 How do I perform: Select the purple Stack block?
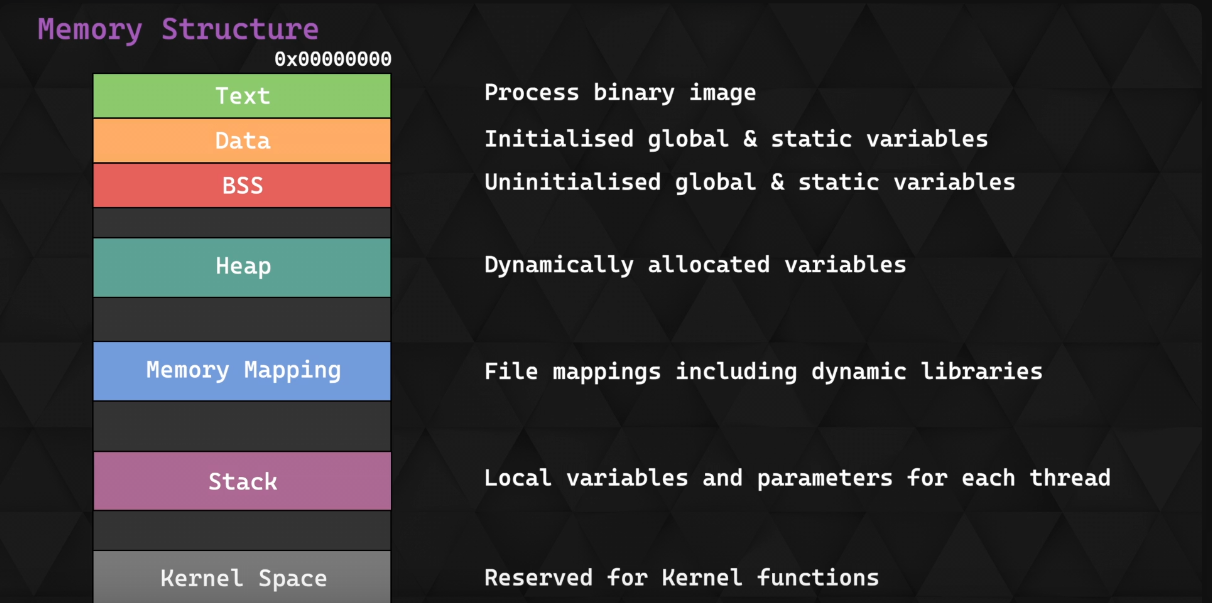(x=242, y=481)
